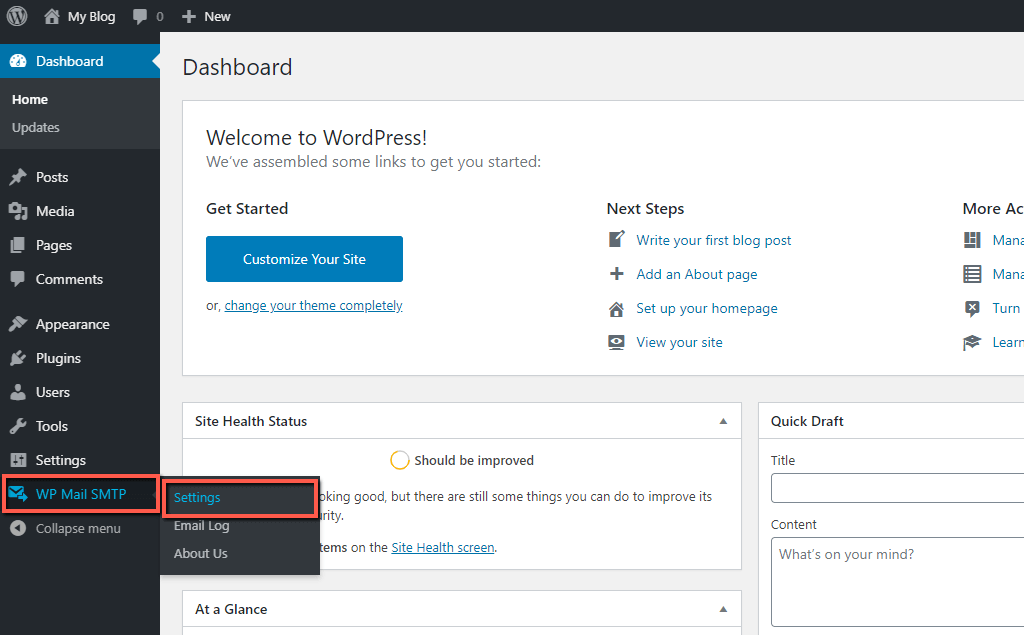Screen dimensions: 1024x635
Task: Click Write your first blog post link
Action: coord(714,240)
